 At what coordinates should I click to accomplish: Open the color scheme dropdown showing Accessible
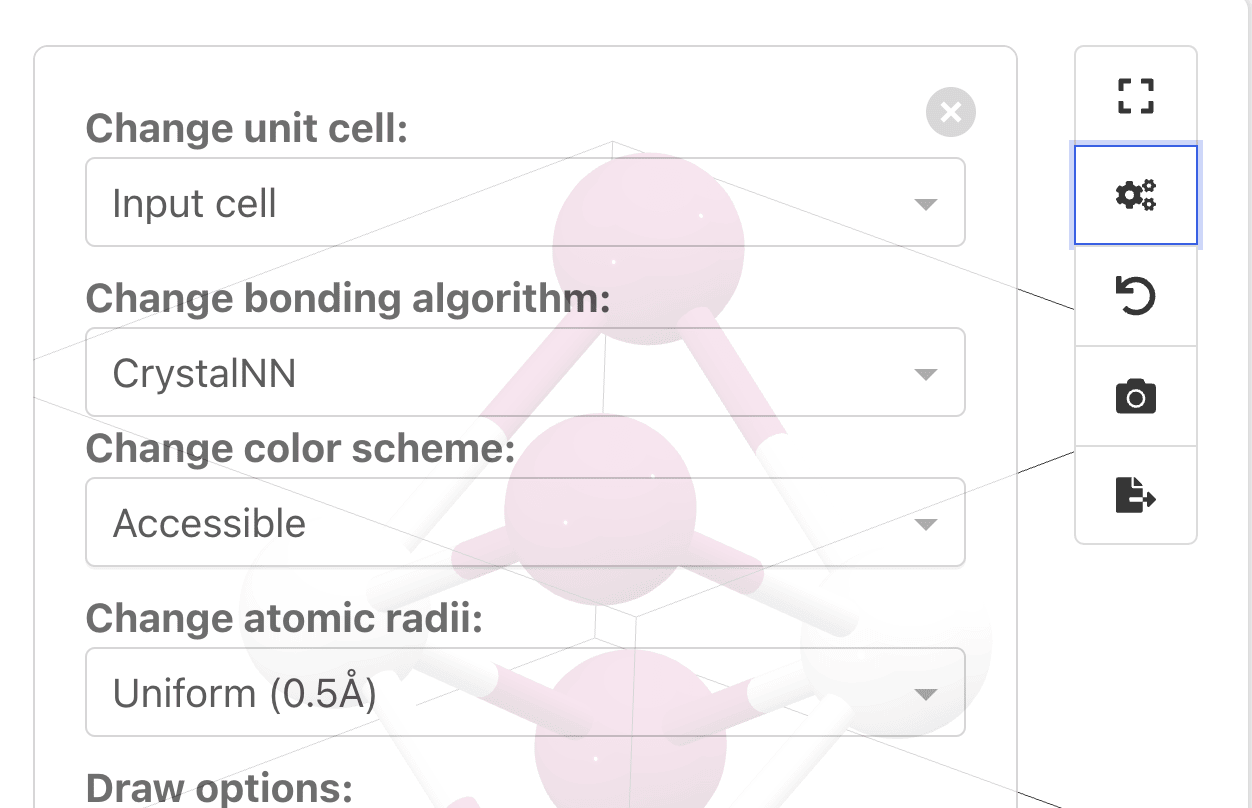click(525, 522)
